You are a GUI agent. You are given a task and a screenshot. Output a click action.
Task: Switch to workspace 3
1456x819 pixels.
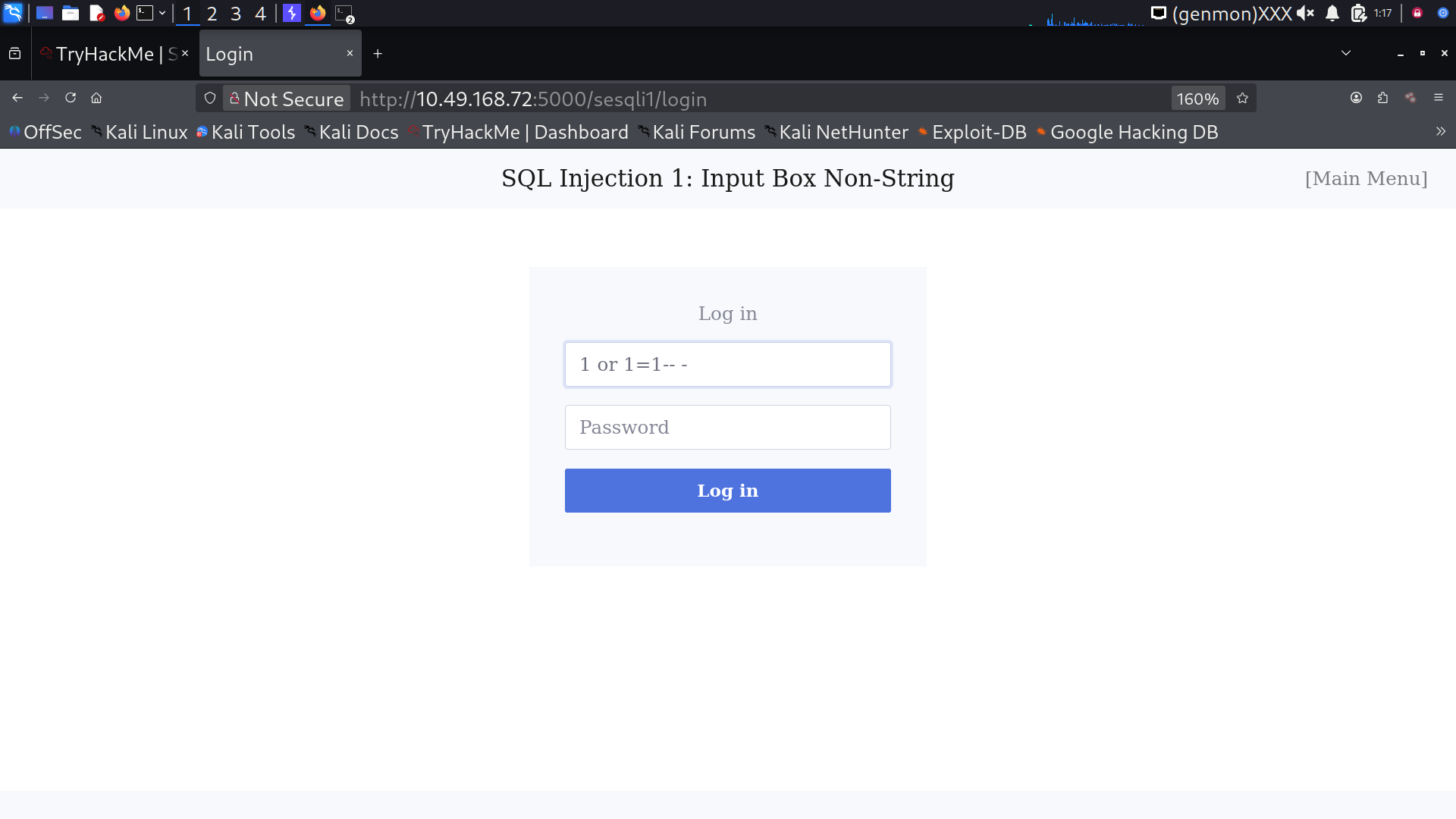[236, 14]
